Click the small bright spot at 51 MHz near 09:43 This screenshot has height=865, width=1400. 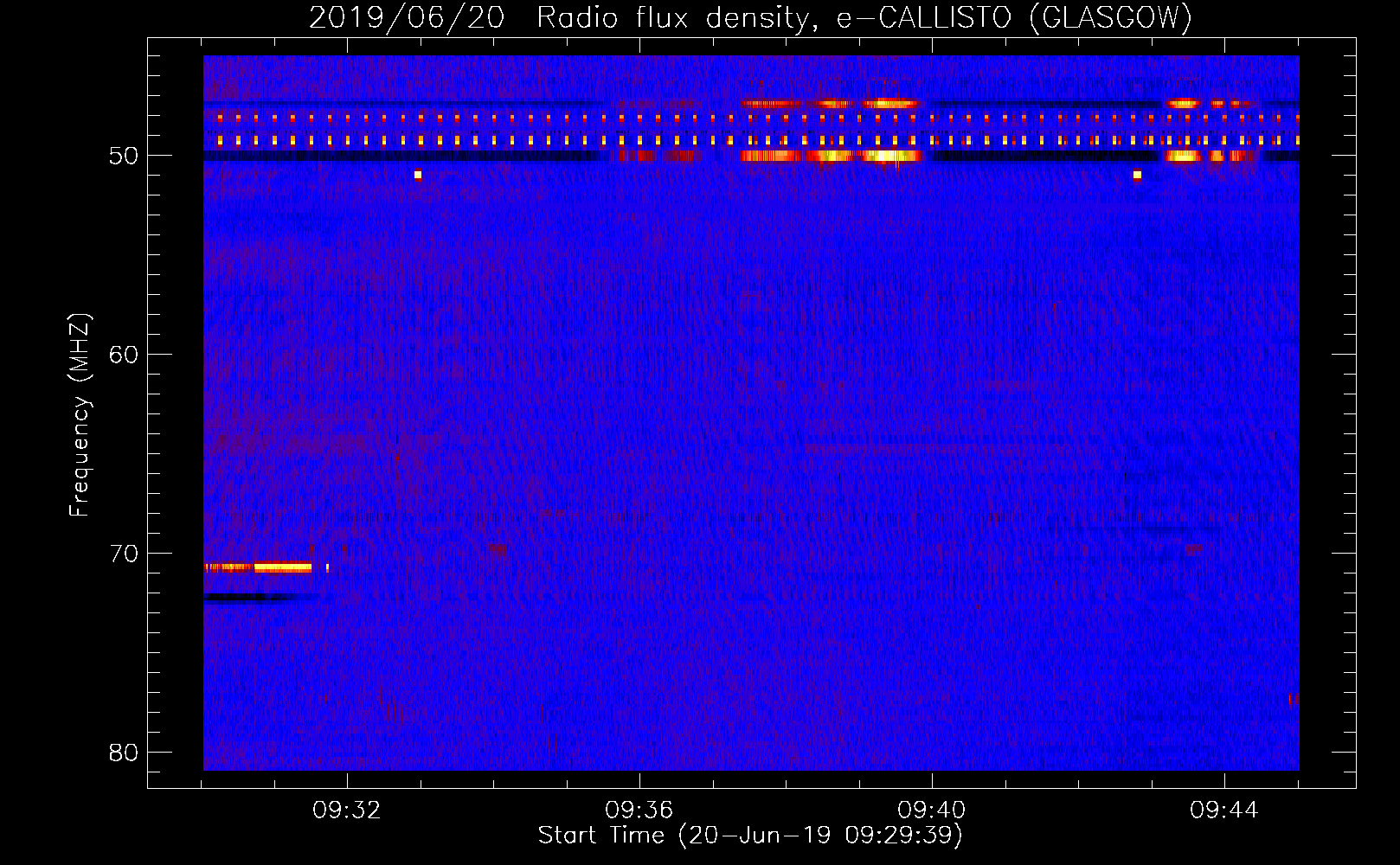click(1137, 175)
